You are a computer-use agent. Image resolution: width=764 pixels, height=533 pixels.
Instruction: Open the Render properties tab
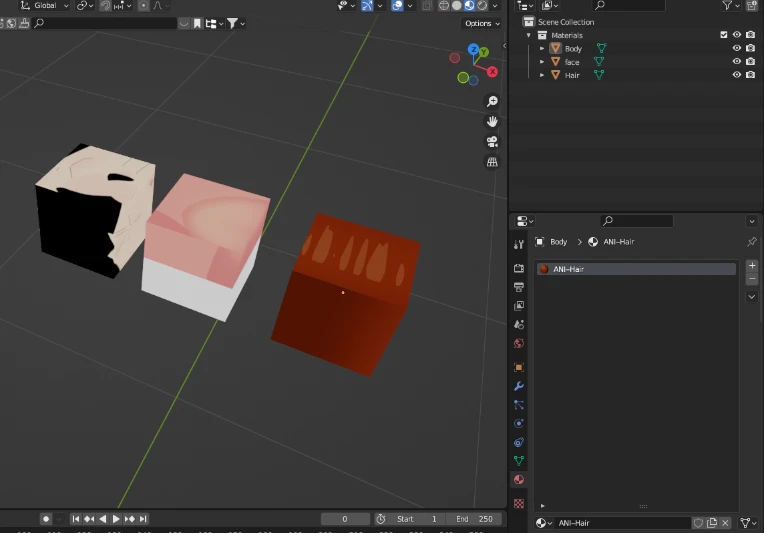[519, 268]
